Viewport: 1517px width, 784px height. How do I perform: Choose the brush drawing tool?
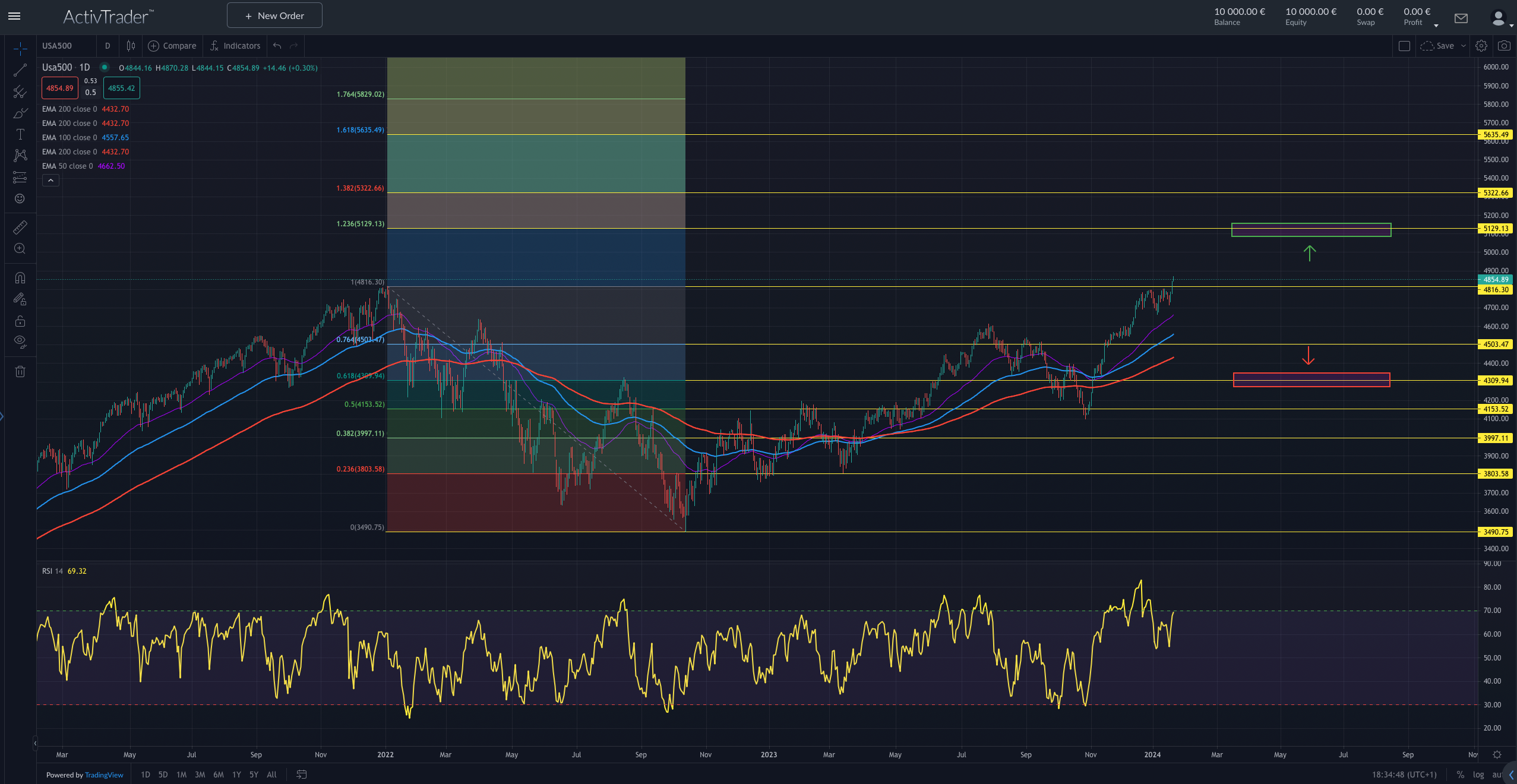20,113
